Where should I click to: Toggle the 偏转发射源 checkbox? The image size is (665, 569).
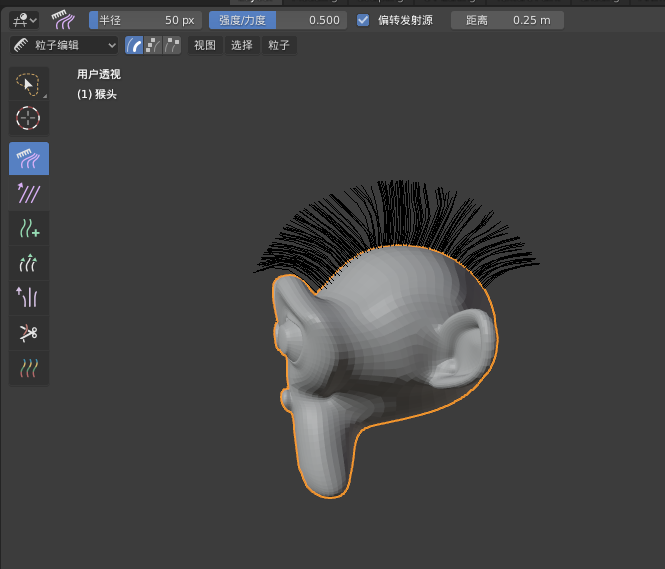(363, 20)
